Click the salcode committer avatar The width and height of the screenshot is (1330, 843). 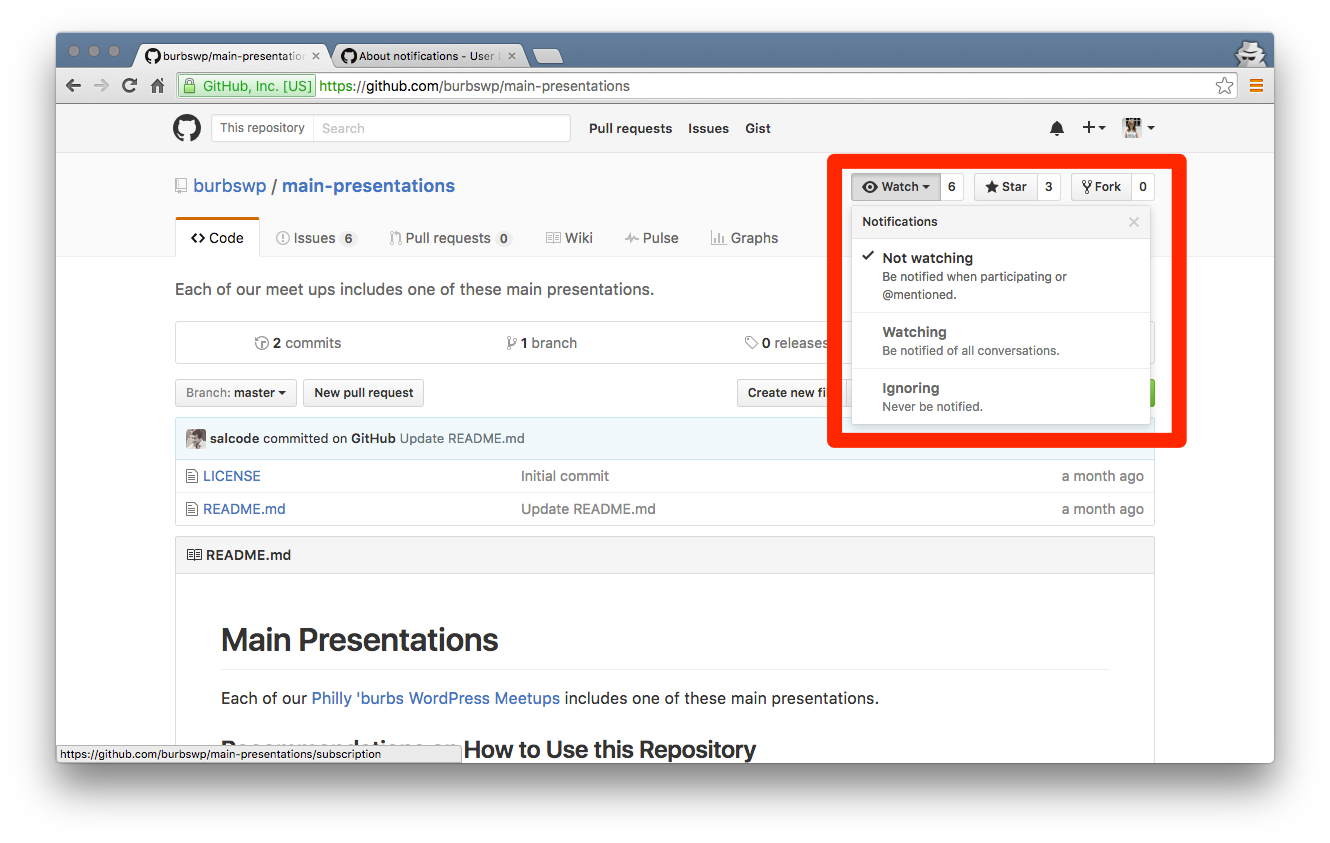point(196,439)
